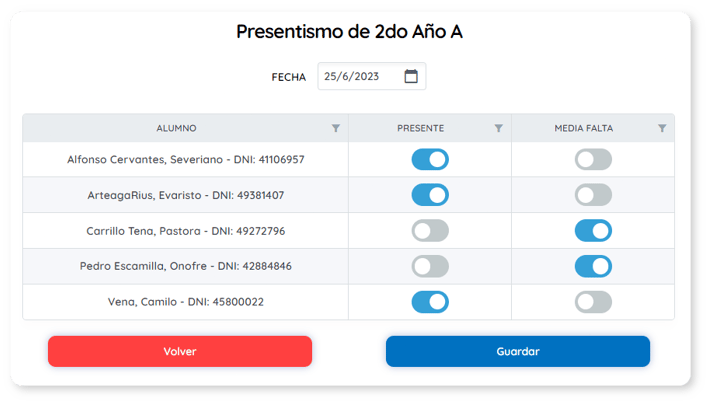The image size is (709, 405).
Task: Filter the Alumno column
Action: coord(336,128)
